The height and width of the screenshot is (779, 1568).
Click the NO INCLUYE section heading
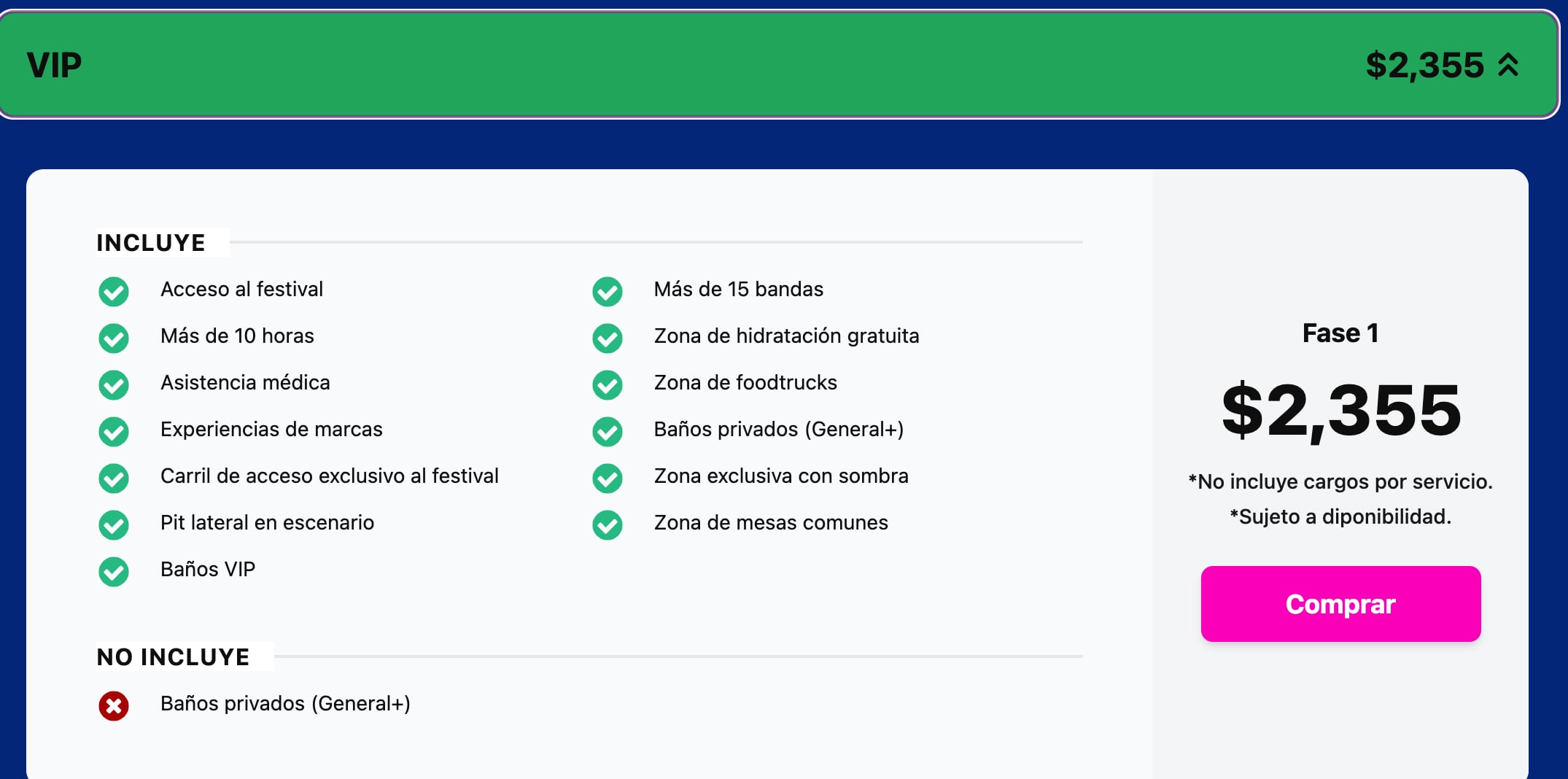click(x=174, y=657)
